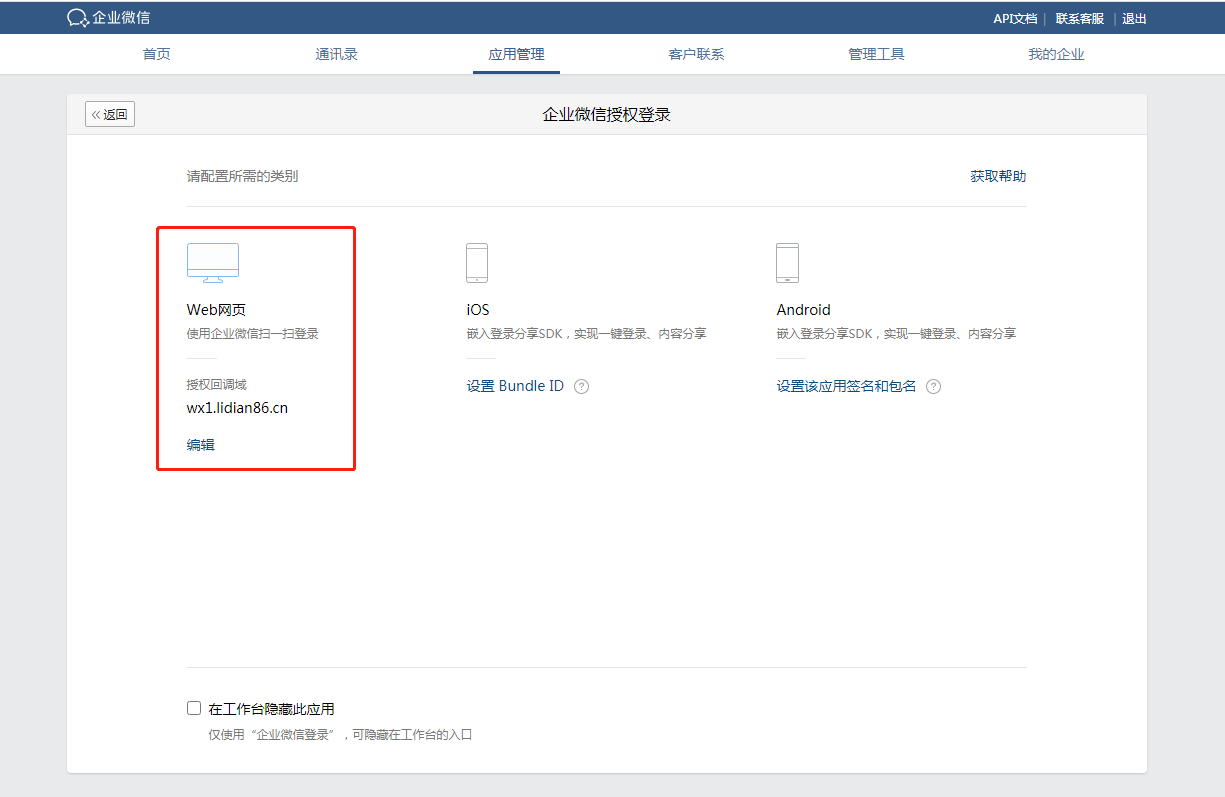The height and width of the screenshot is (797, 1225).
Task: Click the 返回 back button
Action: pyautogui.click(x=110, y=114)
